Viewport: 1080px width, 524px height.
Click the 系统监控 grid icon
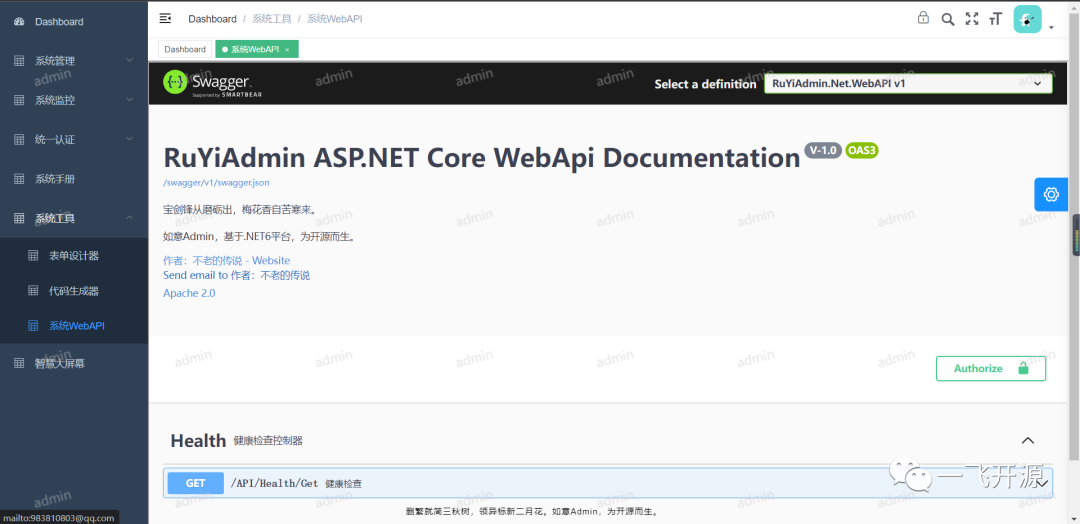(19, 100)
